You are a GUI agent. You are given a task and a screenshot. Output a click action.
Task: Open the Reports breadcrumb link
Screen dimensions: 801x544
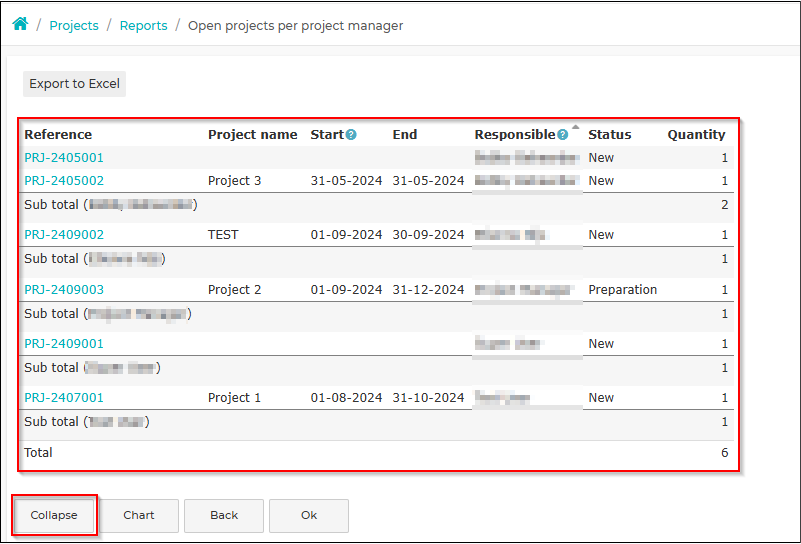point(144,26)
